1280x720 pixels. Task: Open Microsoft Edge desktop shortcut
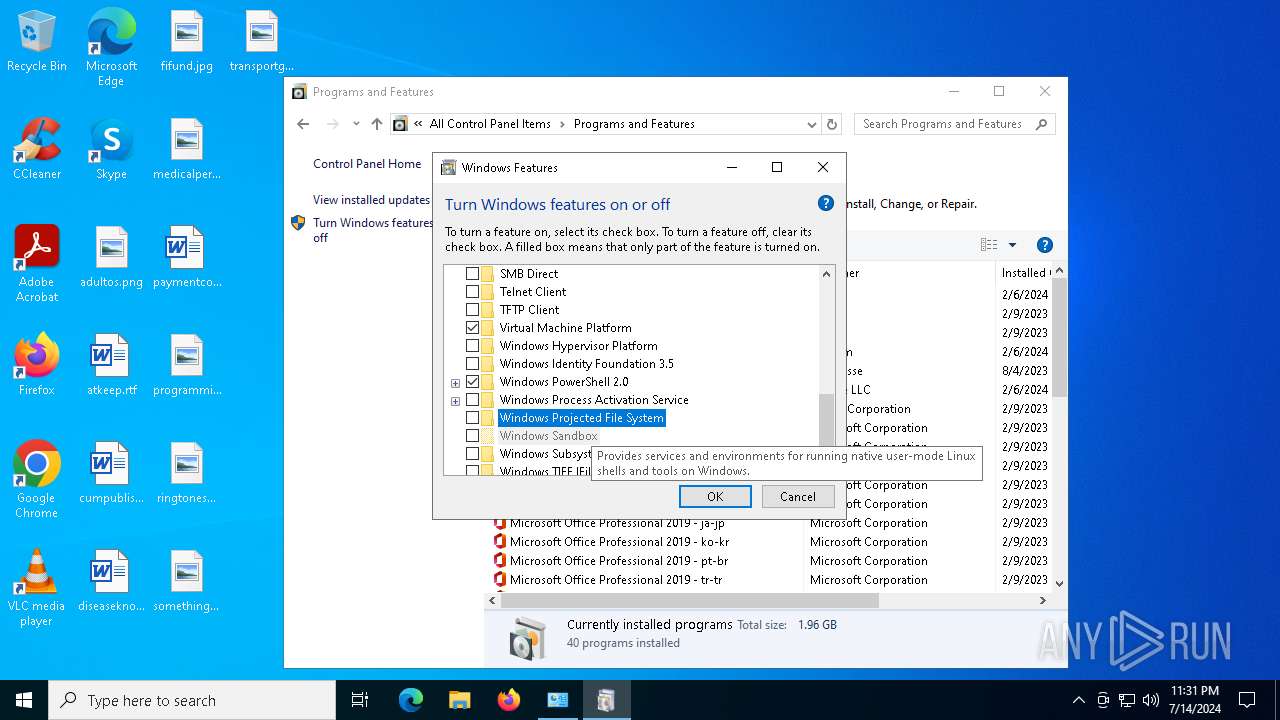click(111, 47)
